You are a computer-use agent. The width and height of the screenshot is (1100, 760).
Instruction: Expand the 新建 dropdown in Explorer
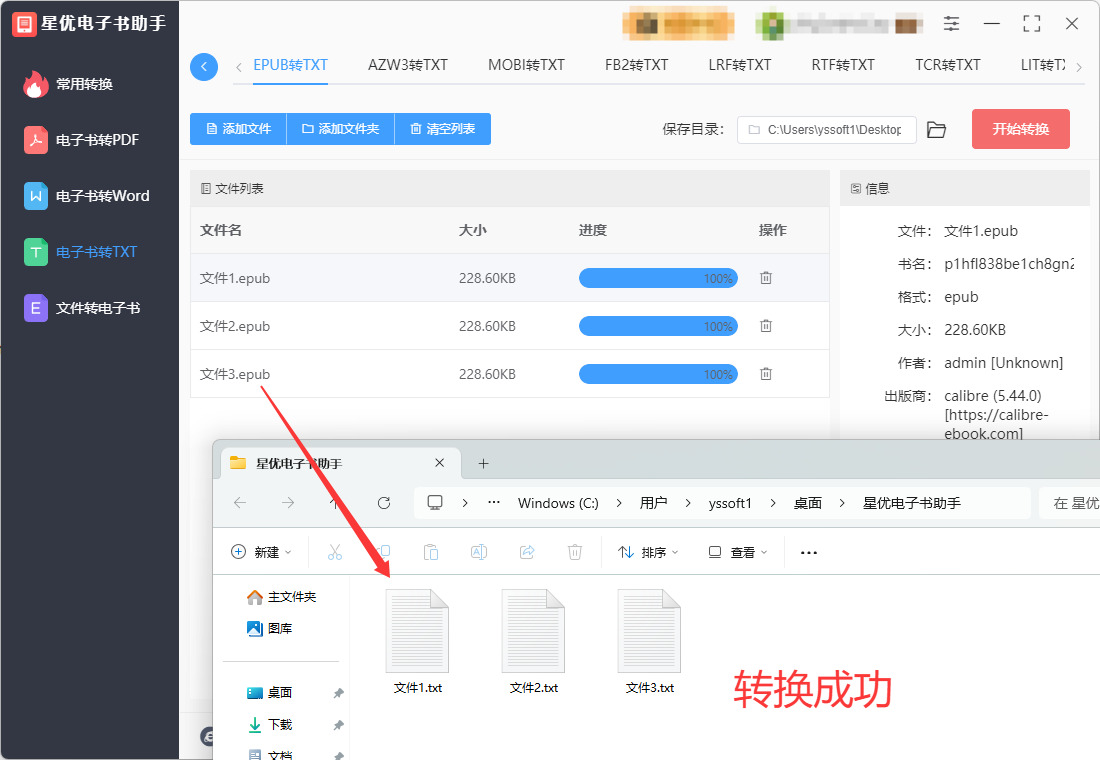click(x=261, y=552)
